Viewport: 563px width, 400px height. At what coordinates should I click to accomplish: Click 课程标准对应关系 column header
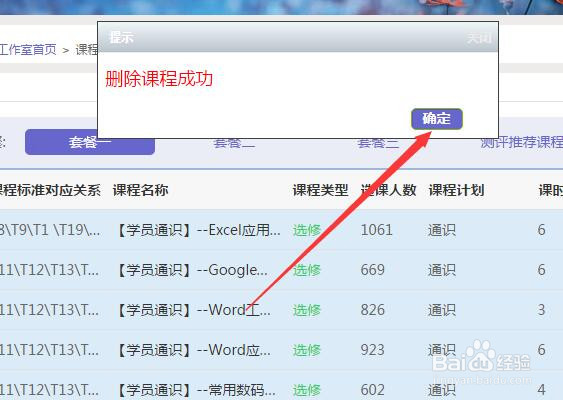point(50,190)
